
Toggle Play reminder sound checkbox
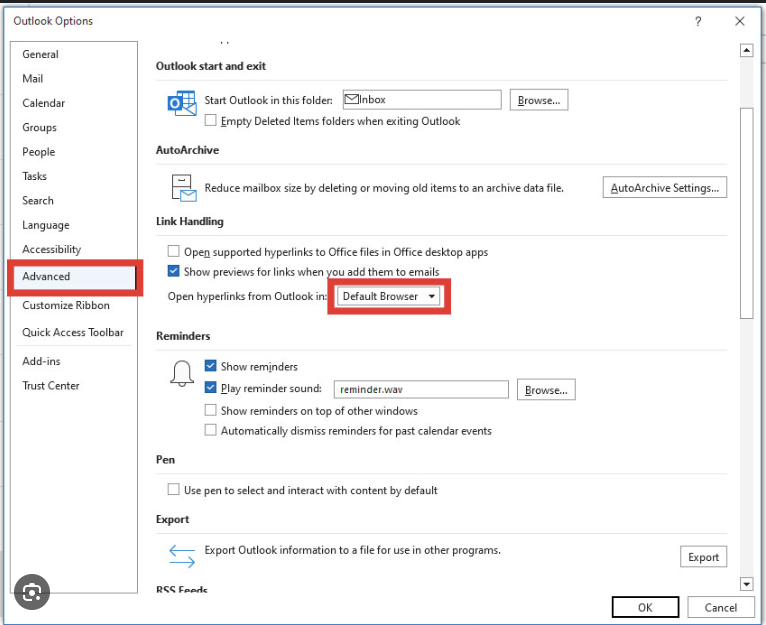(x=211, y=388)
